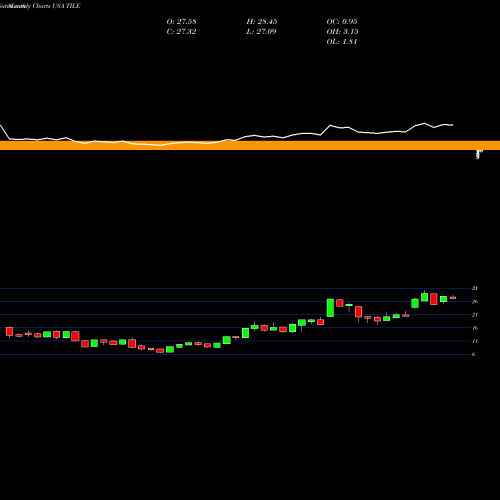This screenshot has height=500, width=500.
Task: Click the tallest green candlestick in the chart
Action: click(330, 308)
